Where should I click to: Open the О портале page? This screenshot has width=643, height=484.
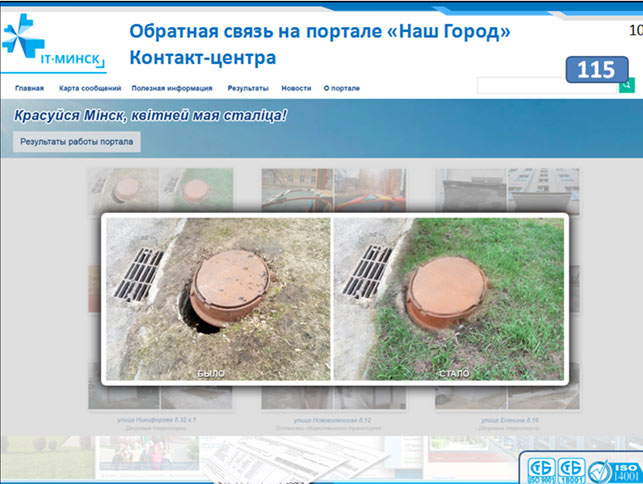341,88
